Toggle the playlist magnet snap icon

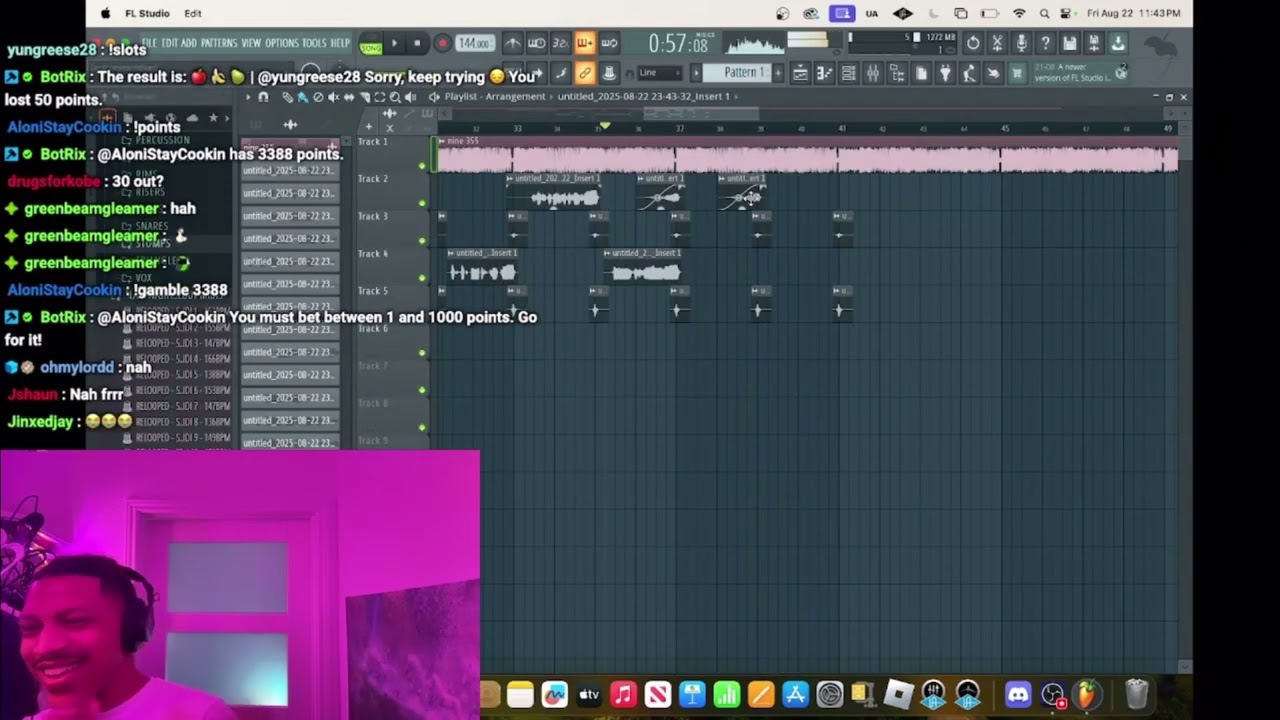click(263, 97)
